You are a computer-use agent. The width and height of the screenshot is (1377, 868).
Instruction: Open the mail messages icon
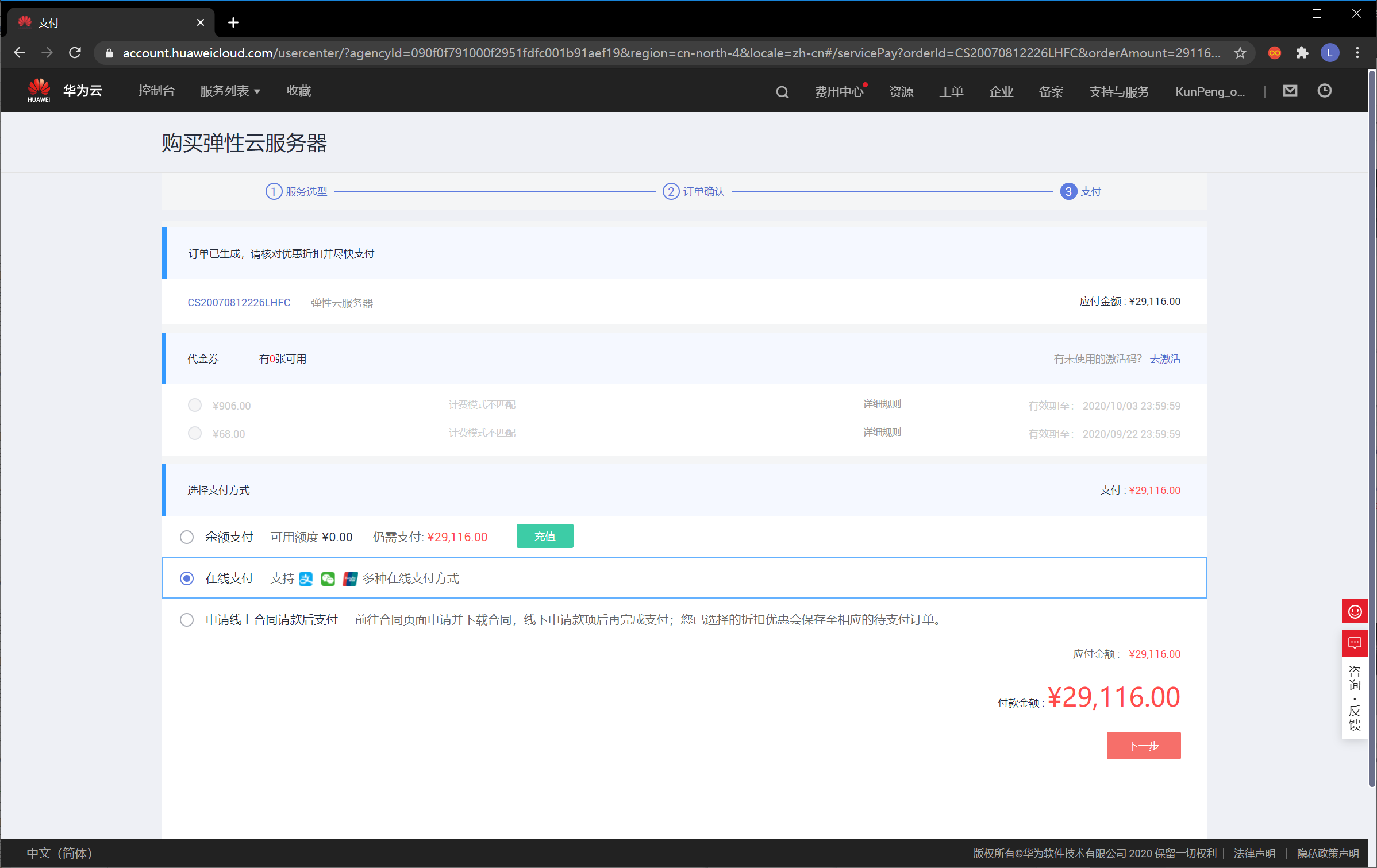point(1290,91)
